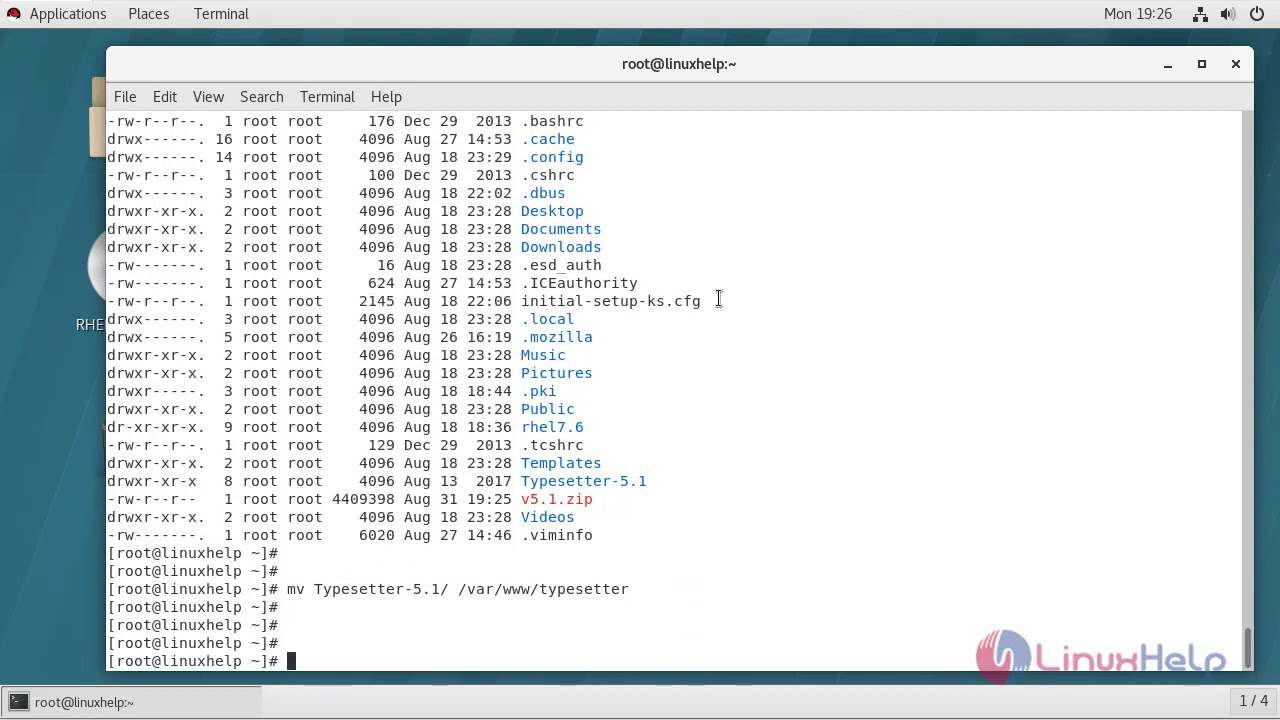This screenshot has width=1280, height=720.
Task: Open the Help menu
Action: 386,97
